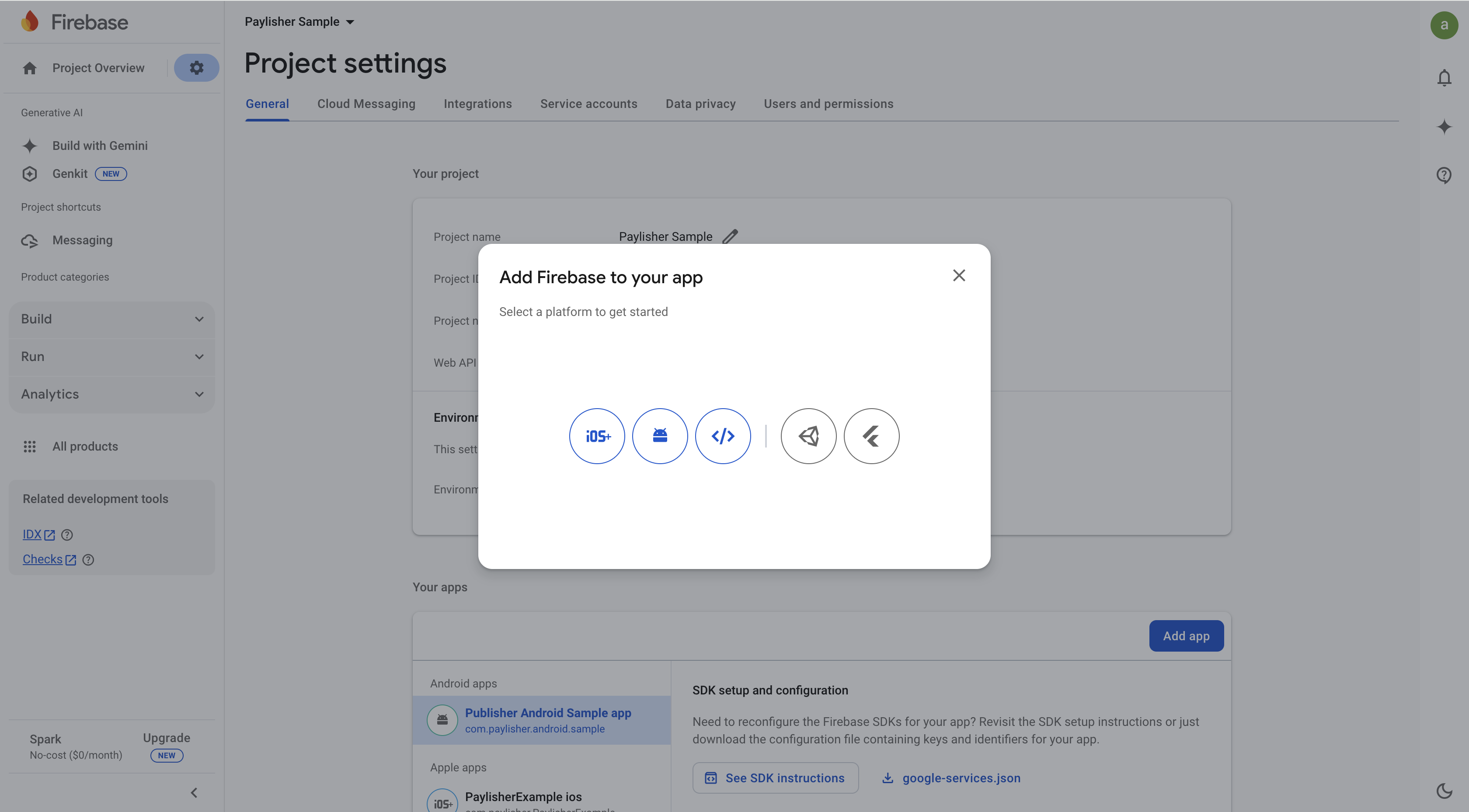
Task: Open Paylisher Sample project dropdown
Action: [299, 22]
